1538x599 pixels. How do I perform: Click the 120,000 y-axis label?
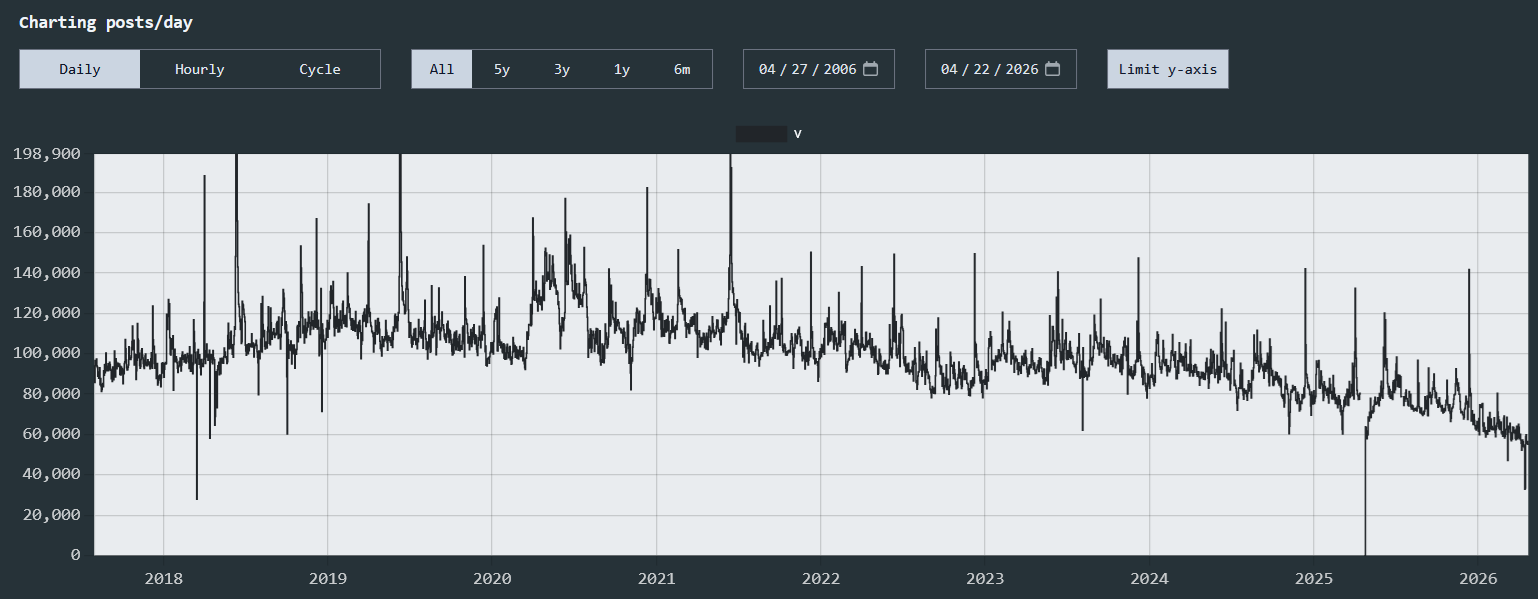click(x=47, y=313)
